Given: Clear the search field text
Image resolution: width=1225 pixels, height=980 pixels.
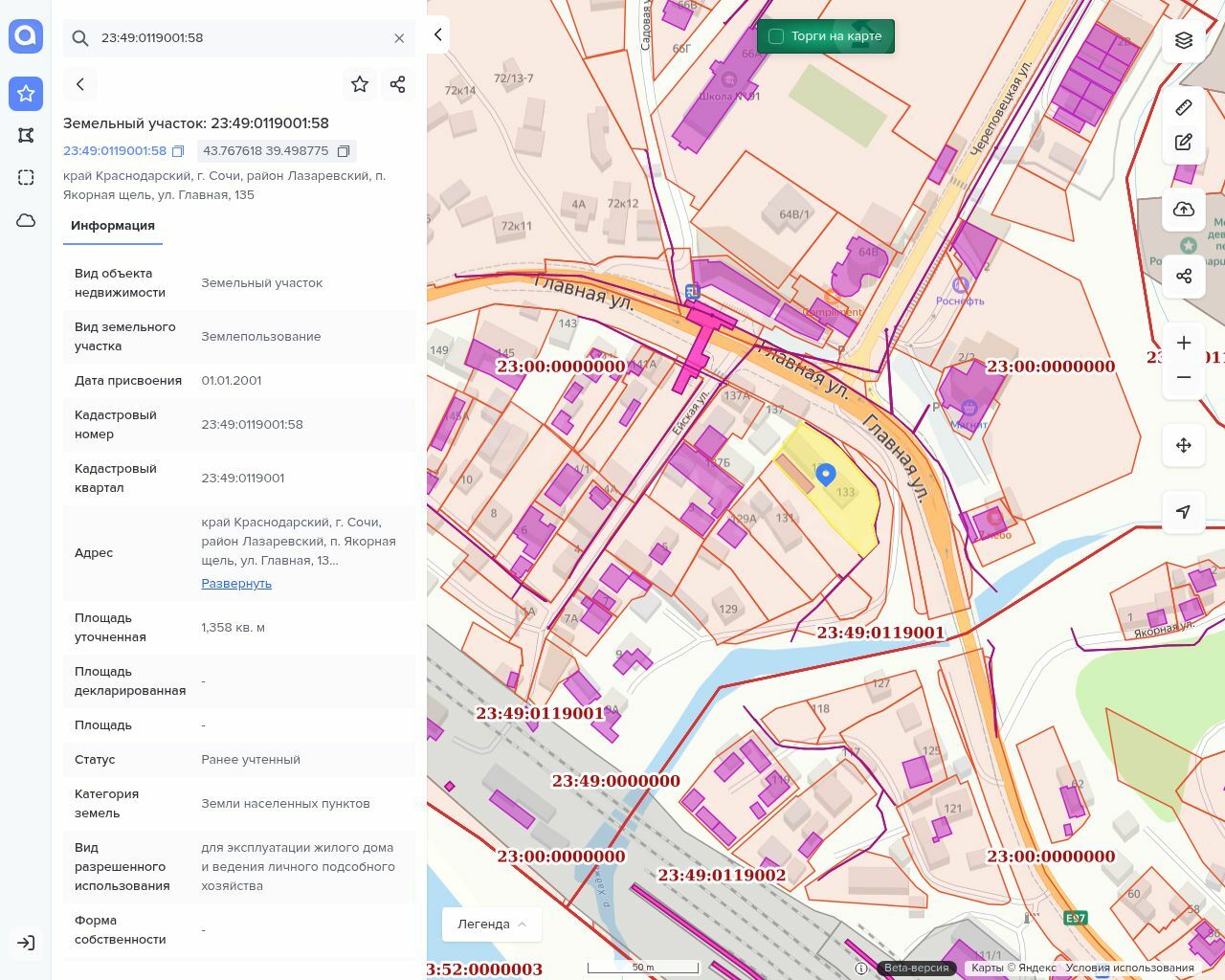Looking at the screenshot, I should coord(399,38).
